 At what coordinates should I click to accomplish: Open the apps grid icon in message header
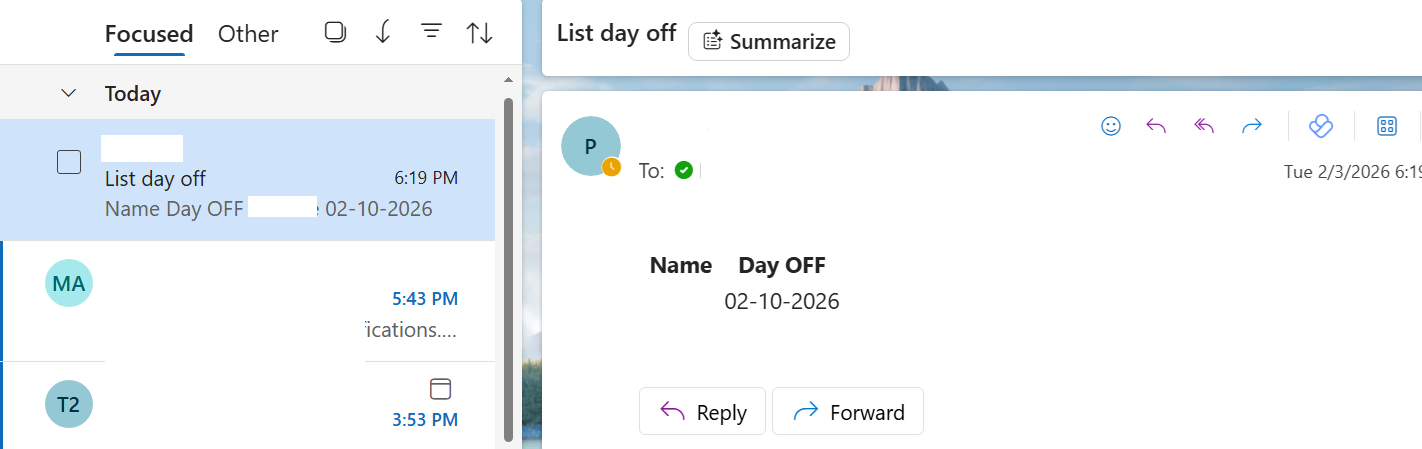(1387, 126)
